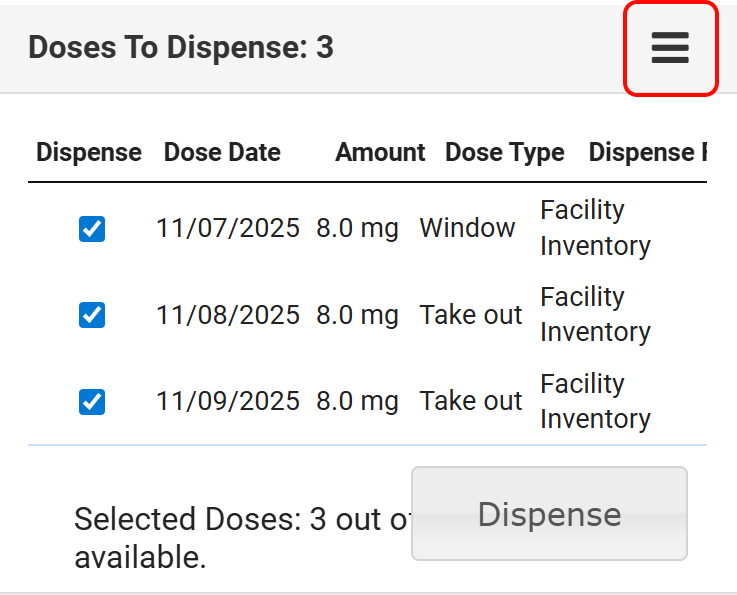Click the Window dose type cell
Image resolution: width=737 pixels, height=595 pixels.
467,228
